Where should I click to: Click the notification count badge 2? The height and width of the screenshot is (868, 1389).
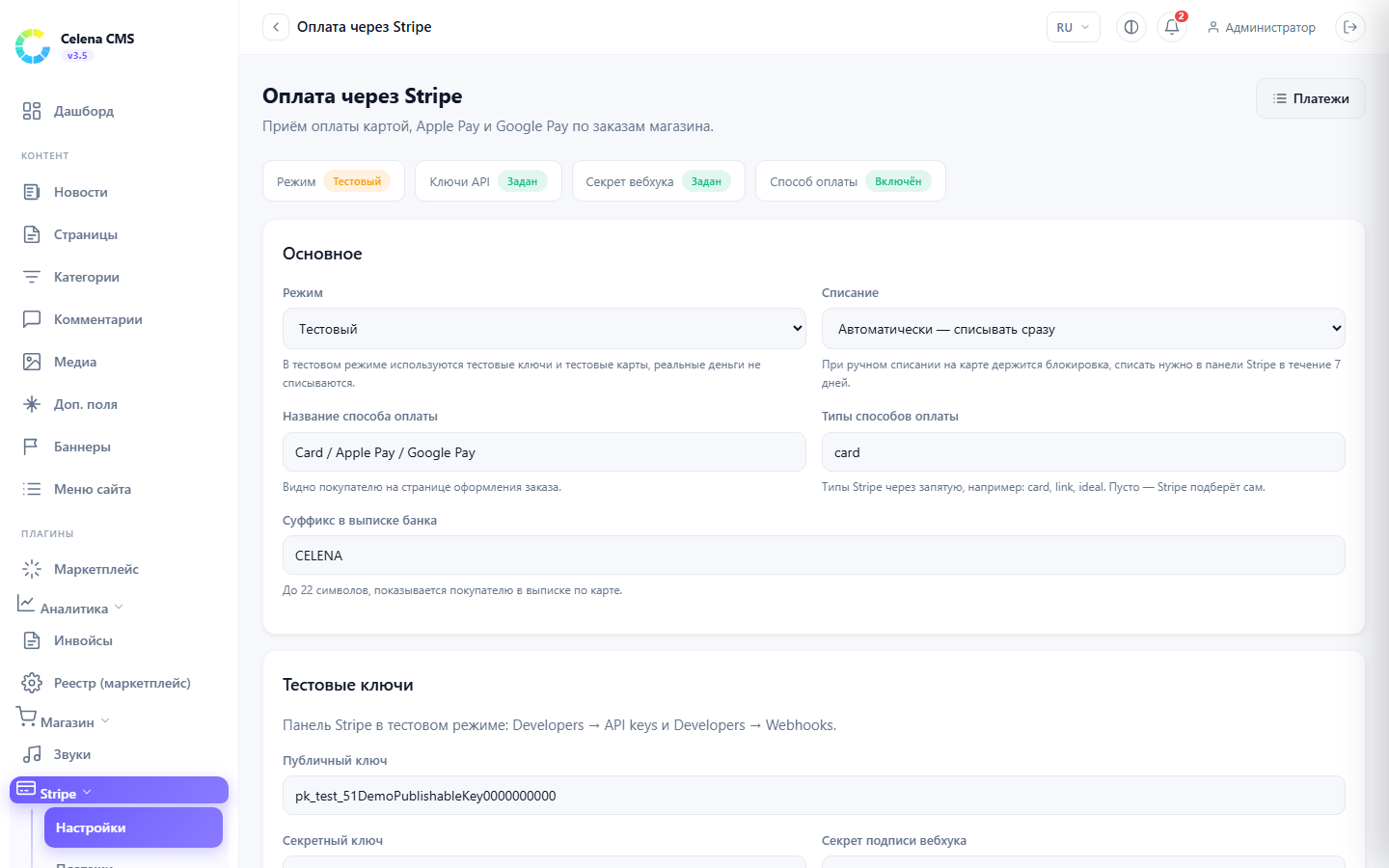point(1182,16)
